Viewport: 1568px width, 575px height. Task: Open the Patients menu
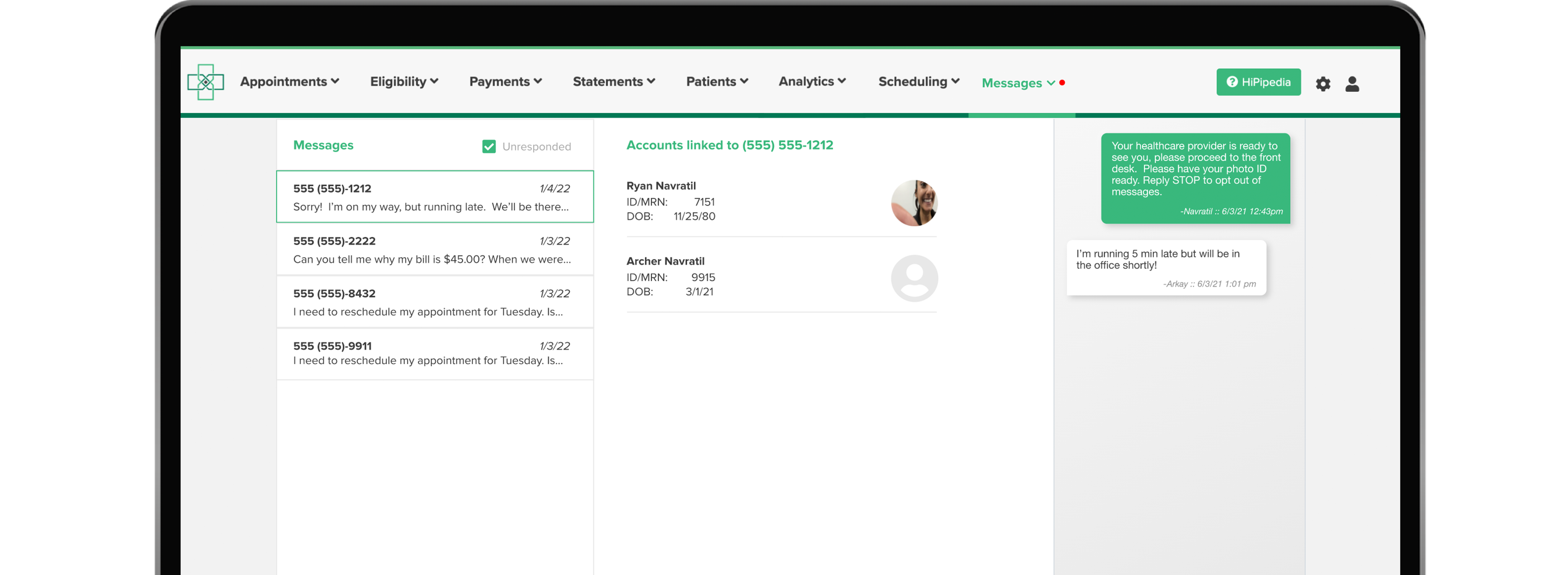717,82
